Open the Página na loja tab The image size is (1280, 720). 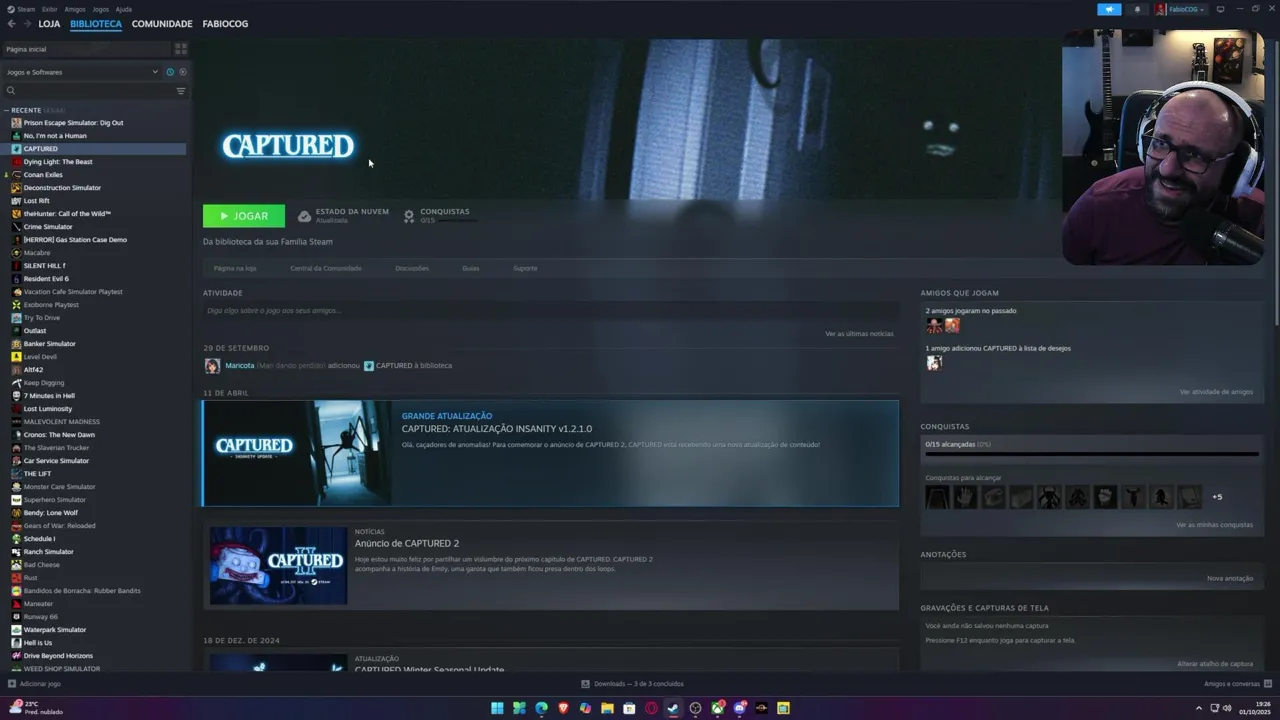[x=235, y=268]
